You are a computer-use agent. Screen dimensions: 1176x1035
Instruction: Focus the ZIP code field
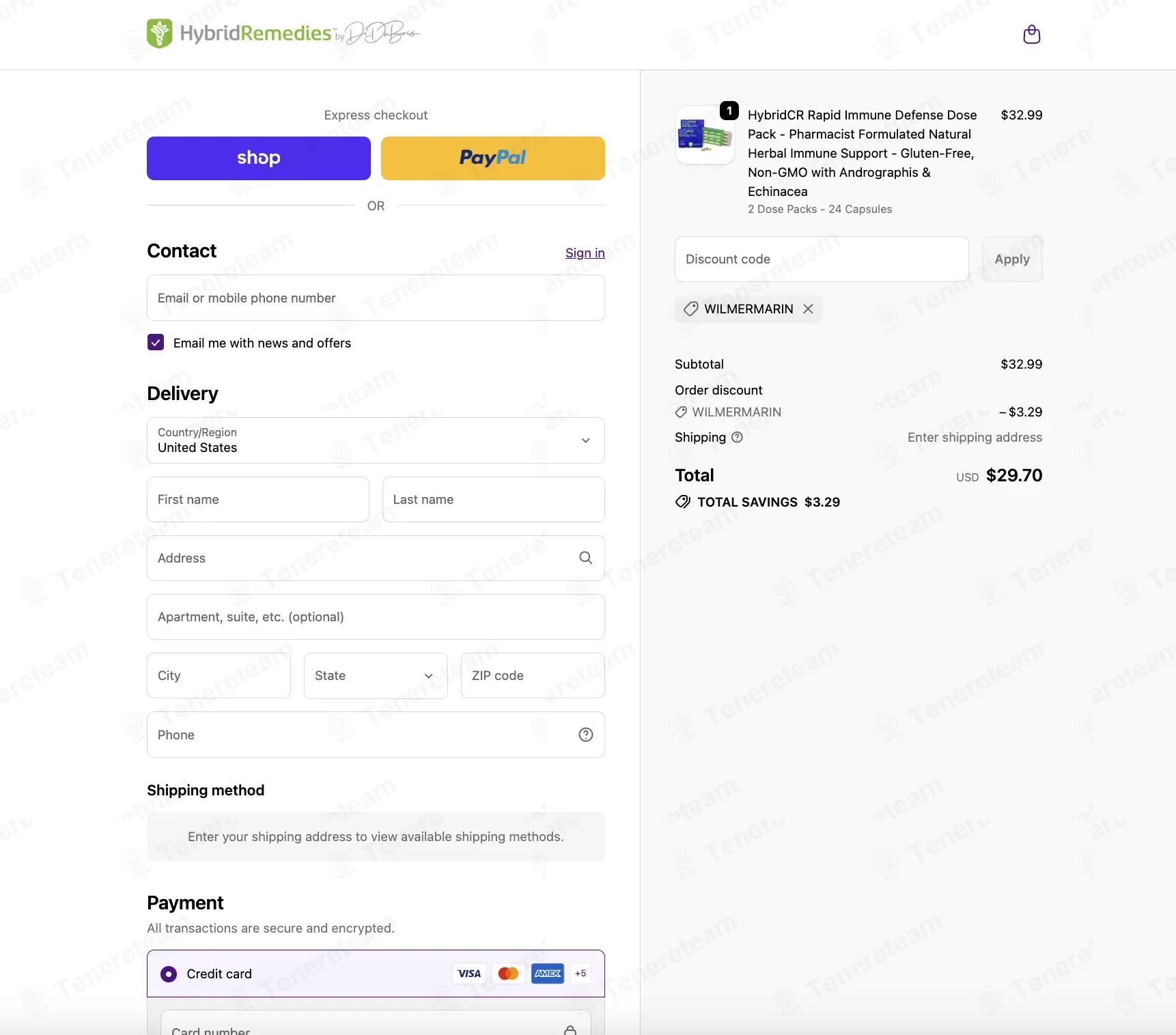(x=533, y=676)
